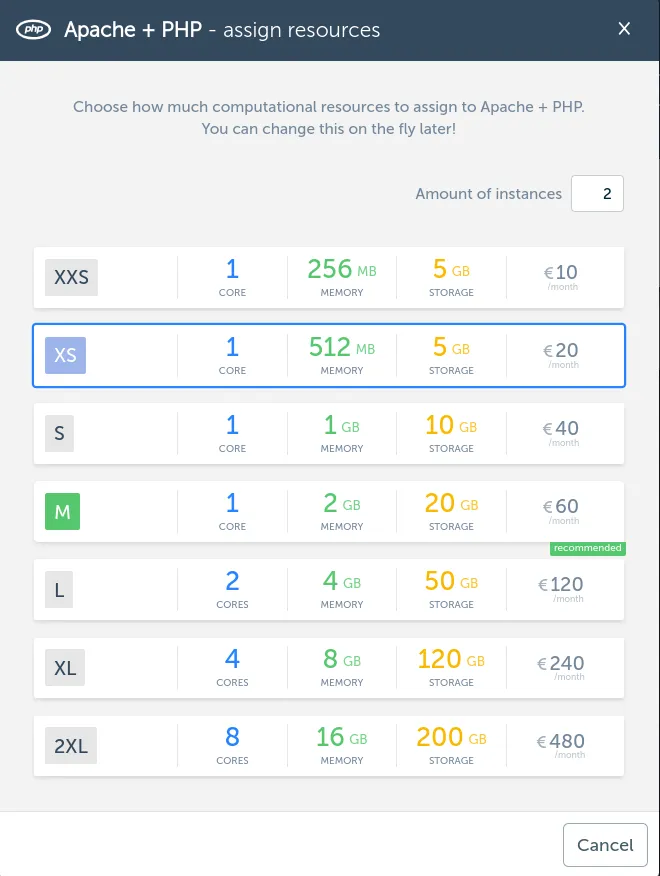This screenshot has width=660, height=876.
Task: Pick the 120 GB storage plan
Action: (x=451, y=667)
